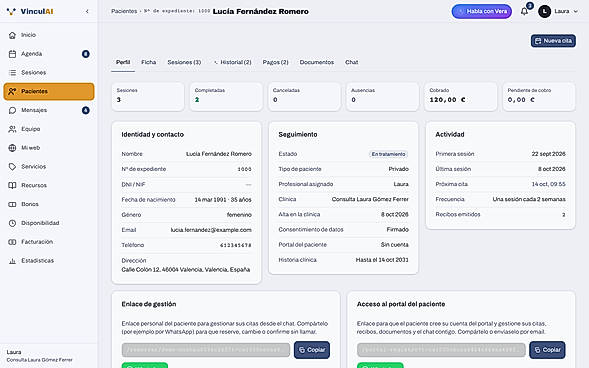Click Consulta Laura Gómez Ferrer clinic value

coord(370,199)
